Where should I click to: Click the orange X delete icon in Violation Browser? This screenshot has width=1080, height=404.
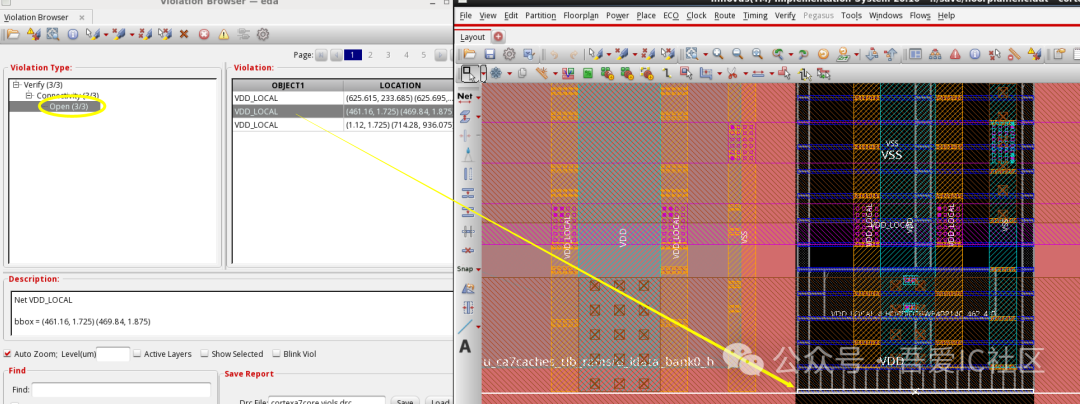click(184, 34)
